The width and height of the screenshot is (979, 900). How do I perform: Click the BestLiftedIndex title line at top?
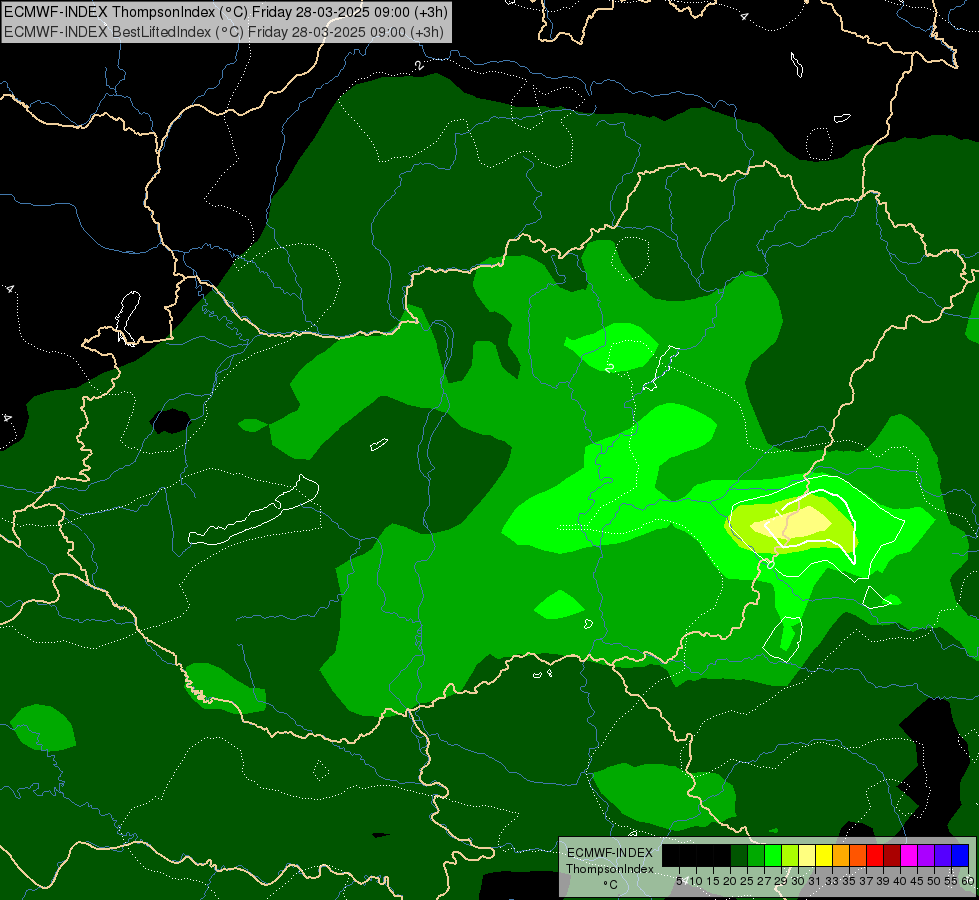click(x=224, y=32)
